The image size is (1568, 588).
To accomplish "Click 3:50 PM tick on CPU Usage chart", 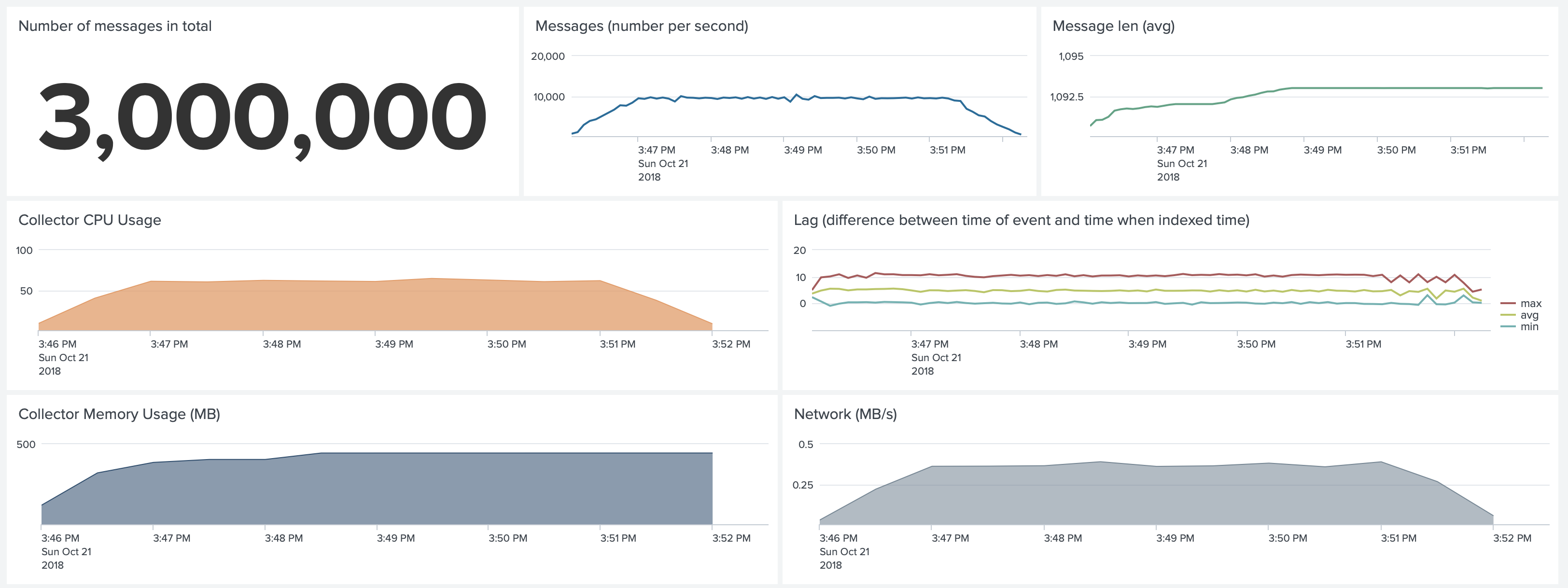I will click(x=506, y=344).
